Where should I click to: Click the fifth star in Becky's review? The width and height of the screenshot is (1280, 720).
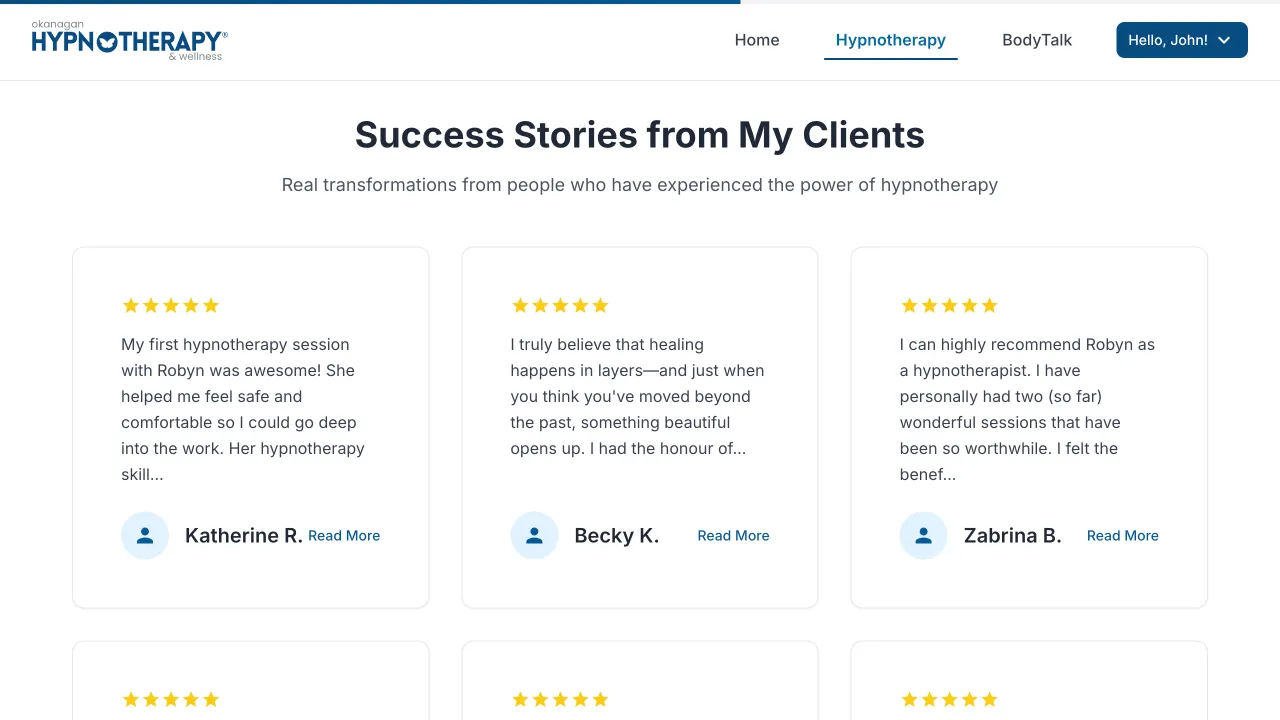600,305
